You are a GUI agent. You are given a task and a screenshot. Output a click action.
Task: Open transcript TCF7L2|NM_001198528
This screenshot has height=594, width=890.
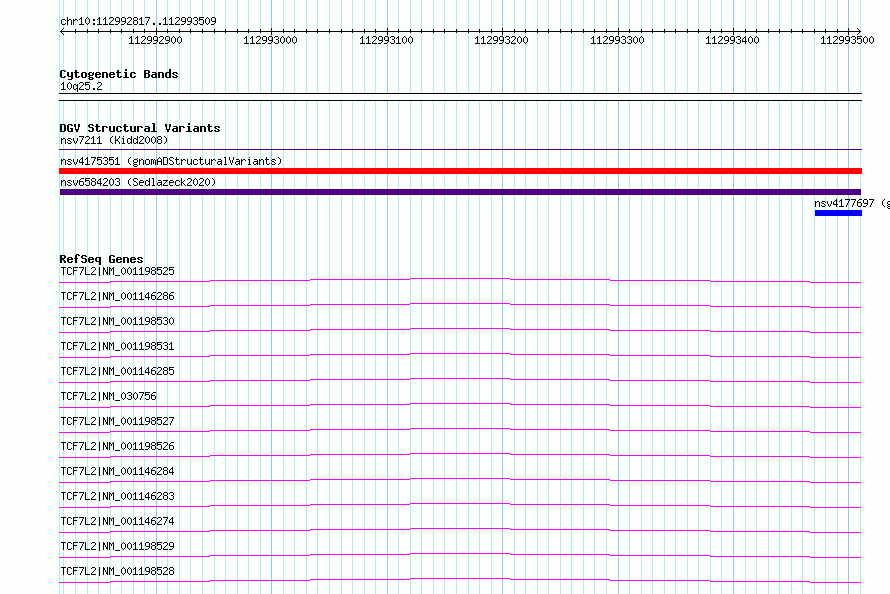[117, 571]
